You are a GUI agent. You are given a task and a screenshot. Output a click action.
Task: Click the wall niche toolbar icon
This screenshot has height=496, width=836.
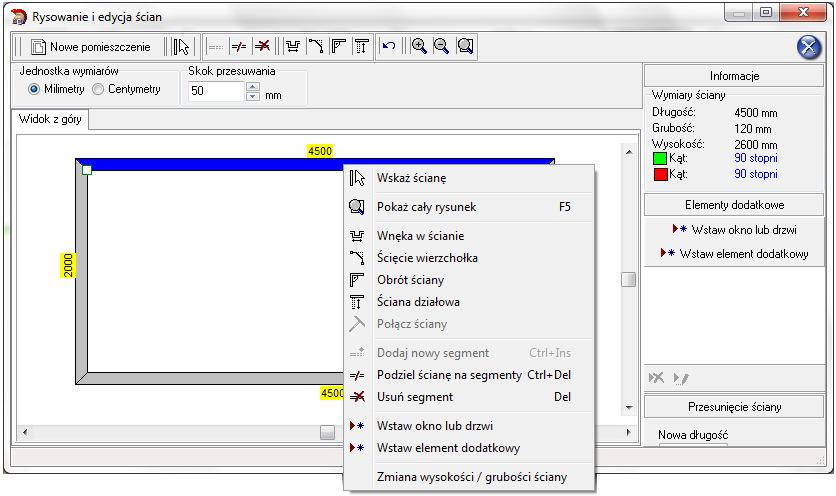293,47
